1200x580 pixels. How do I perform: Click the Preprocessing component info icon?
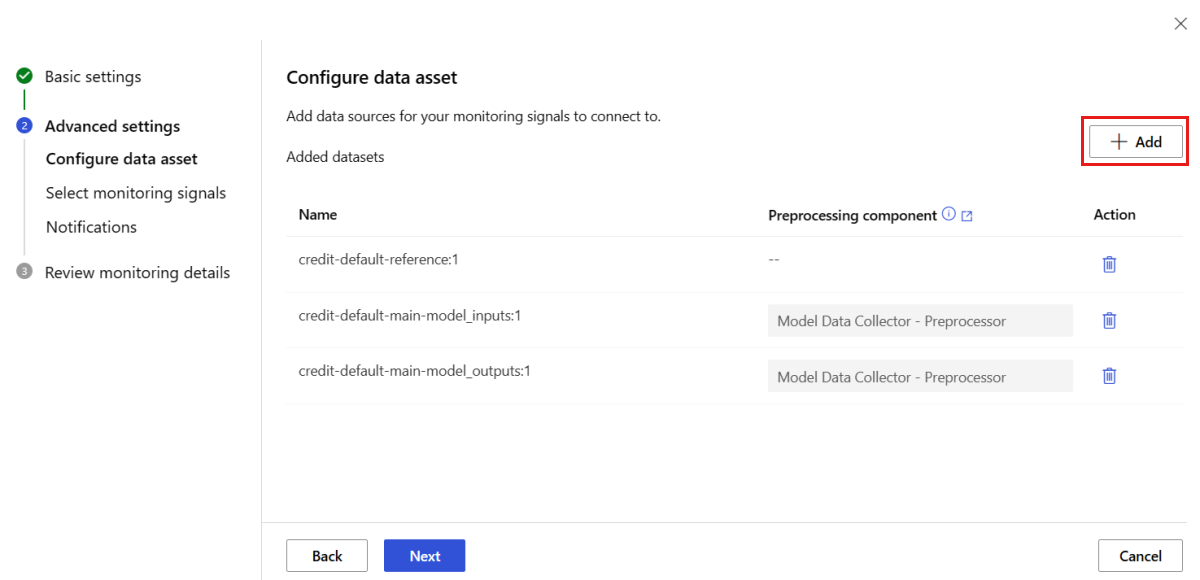point(949,215)
